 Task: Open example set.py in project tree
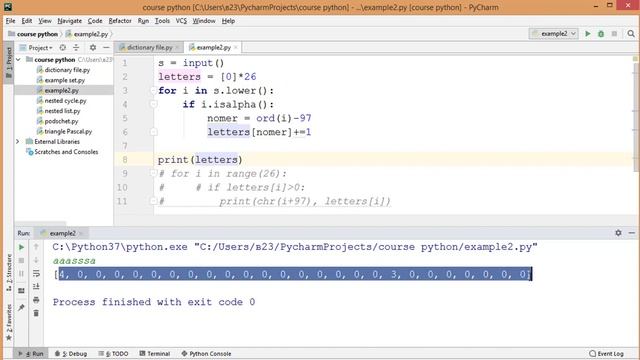pos(65,80)
